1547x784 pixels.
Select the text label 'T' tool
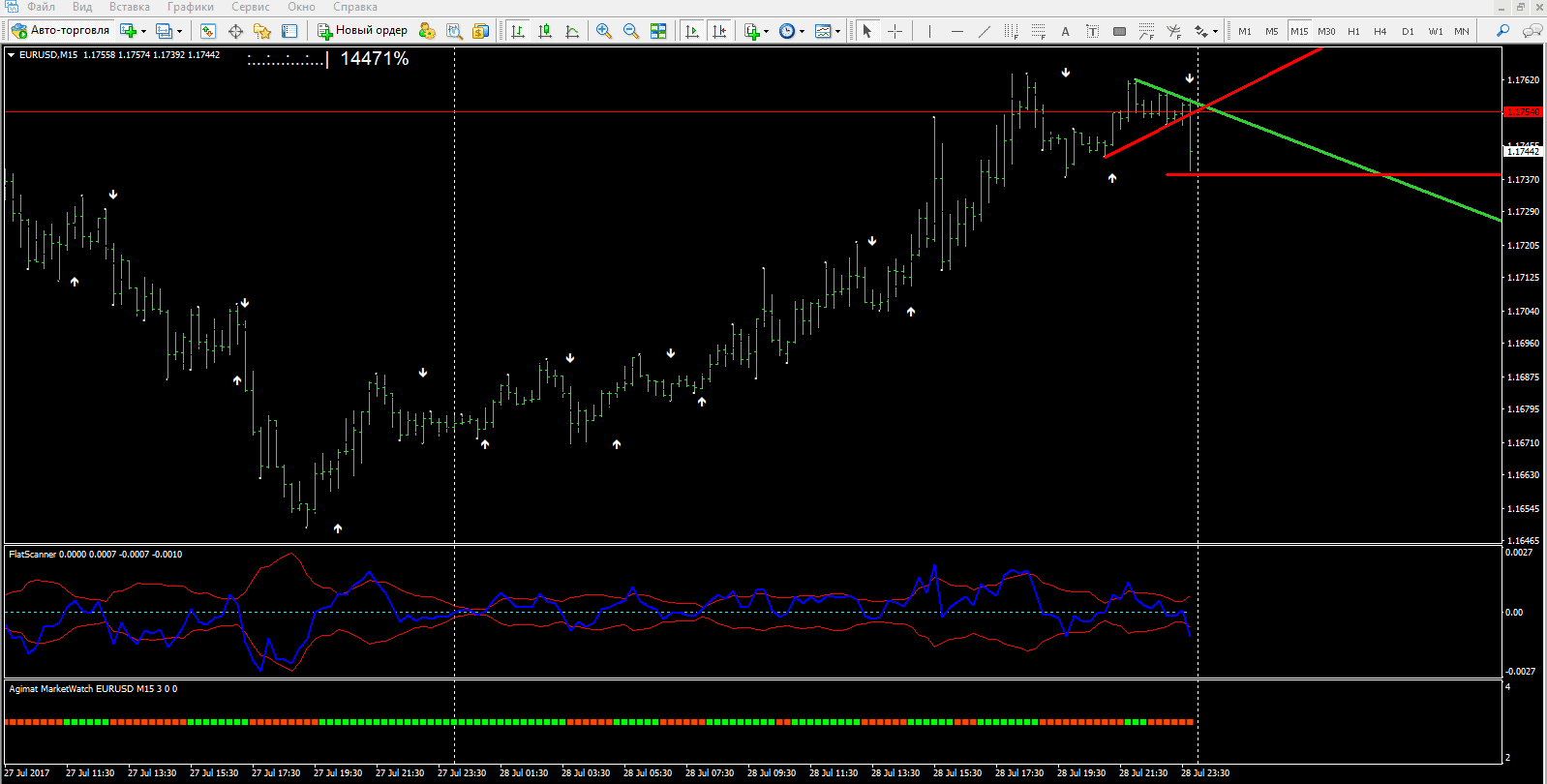(1092, 31)
